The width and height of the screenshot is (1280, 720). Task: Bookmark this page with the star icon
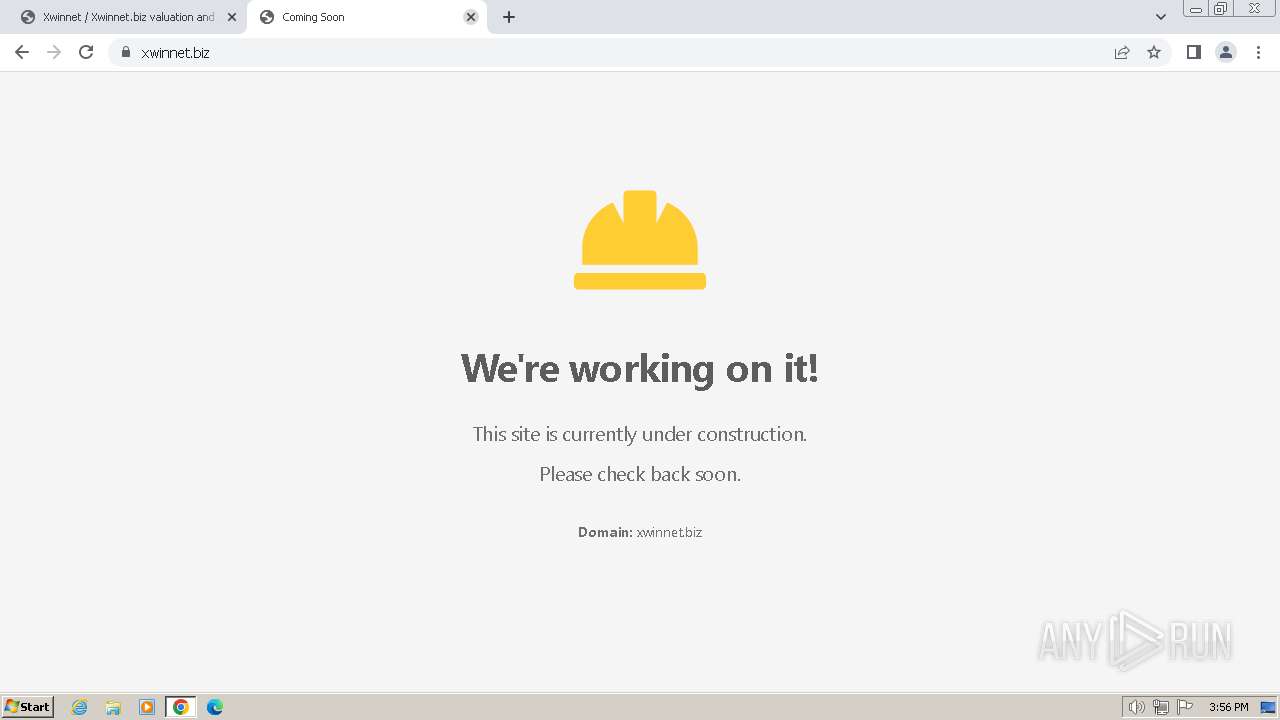point(1154,52)
